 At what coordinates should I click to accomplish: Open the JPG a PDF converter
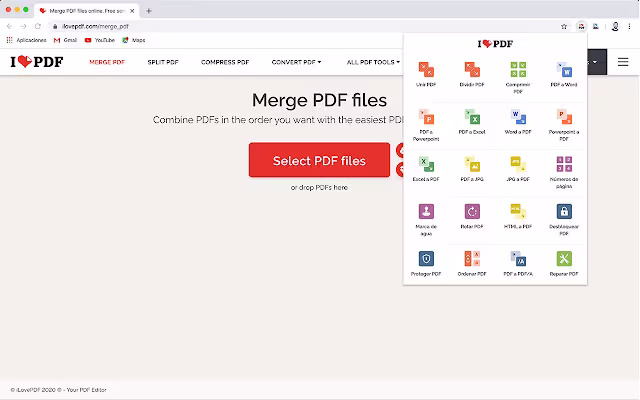[518, 169]
